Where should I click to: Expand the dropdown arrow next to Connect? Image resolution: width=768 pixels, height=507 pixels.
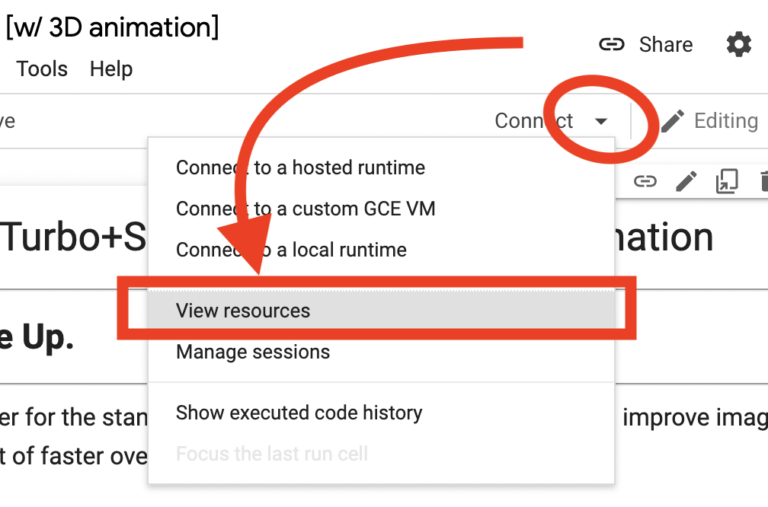600,121
